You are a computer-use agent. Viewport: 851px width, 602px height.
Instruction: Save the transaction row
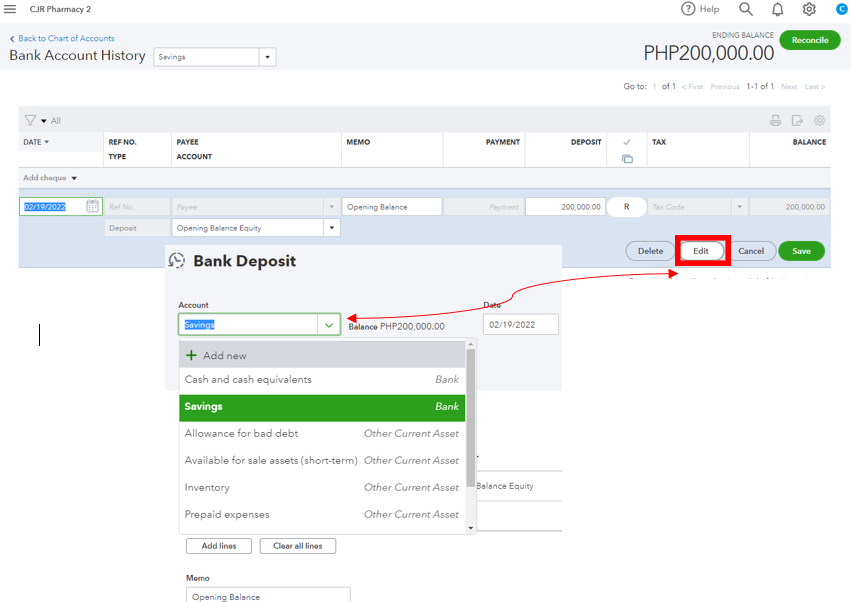click(801, 251)
